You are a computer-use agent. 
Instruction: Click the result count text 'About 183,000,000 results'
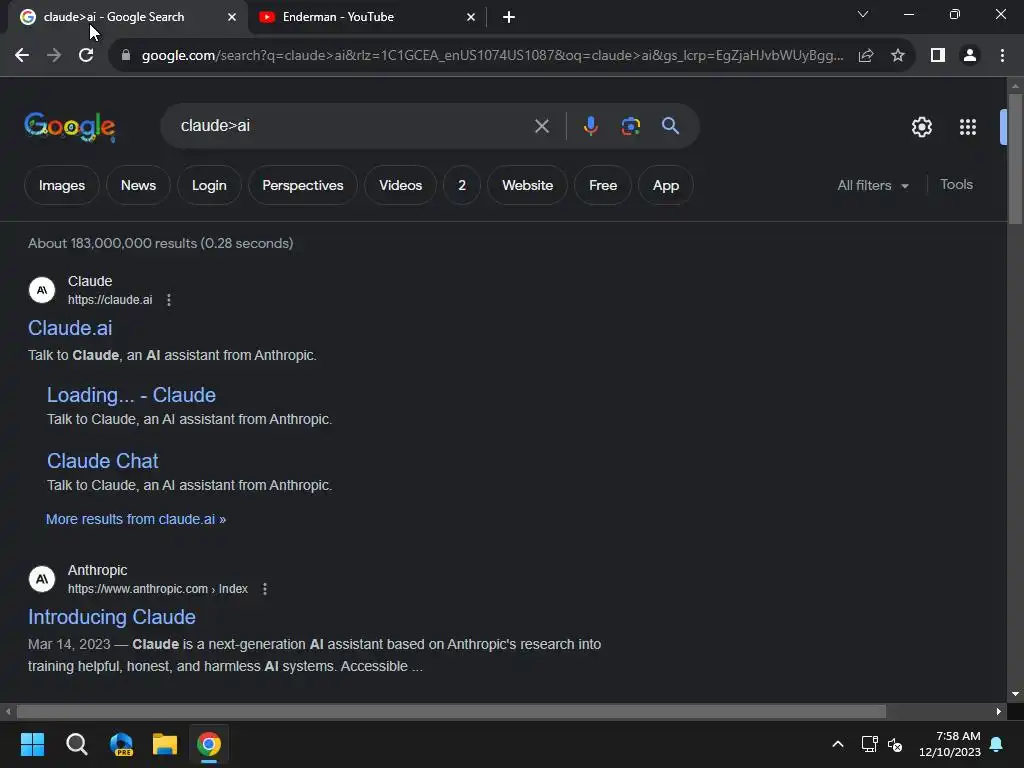[x=112, y=243]
